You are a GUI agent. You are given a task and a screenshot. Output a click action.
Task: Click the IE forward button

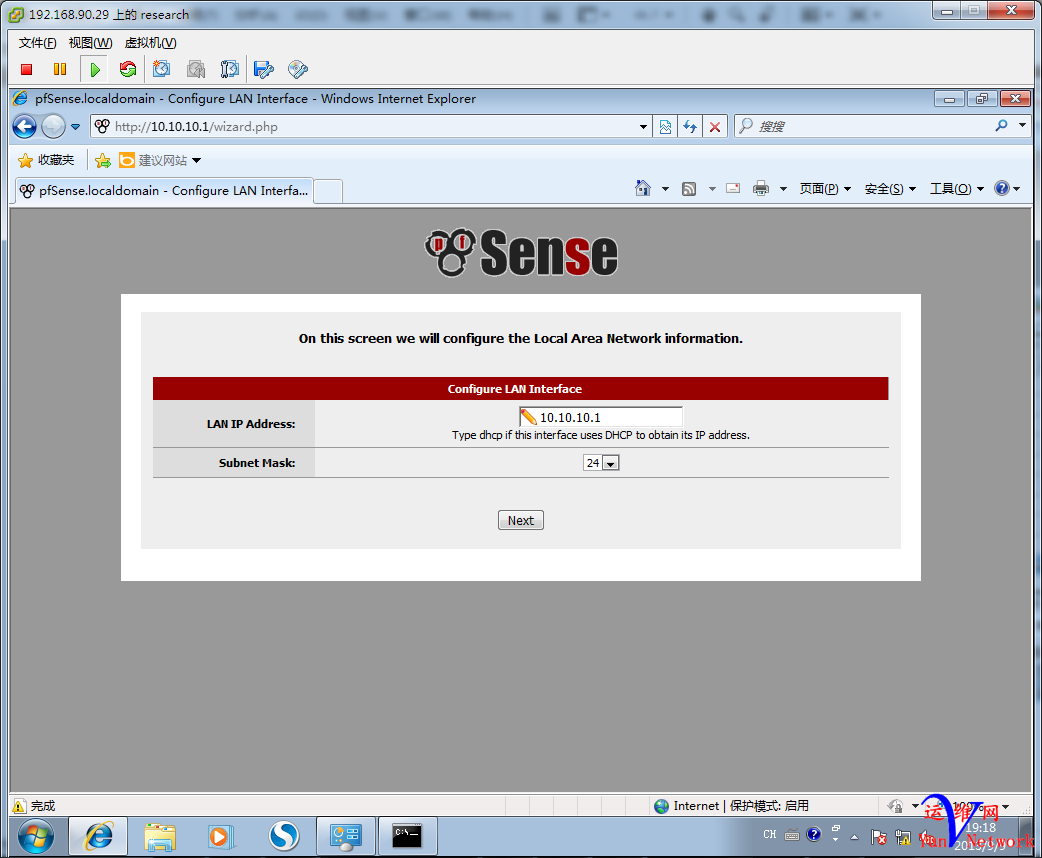tap(53, 126)
